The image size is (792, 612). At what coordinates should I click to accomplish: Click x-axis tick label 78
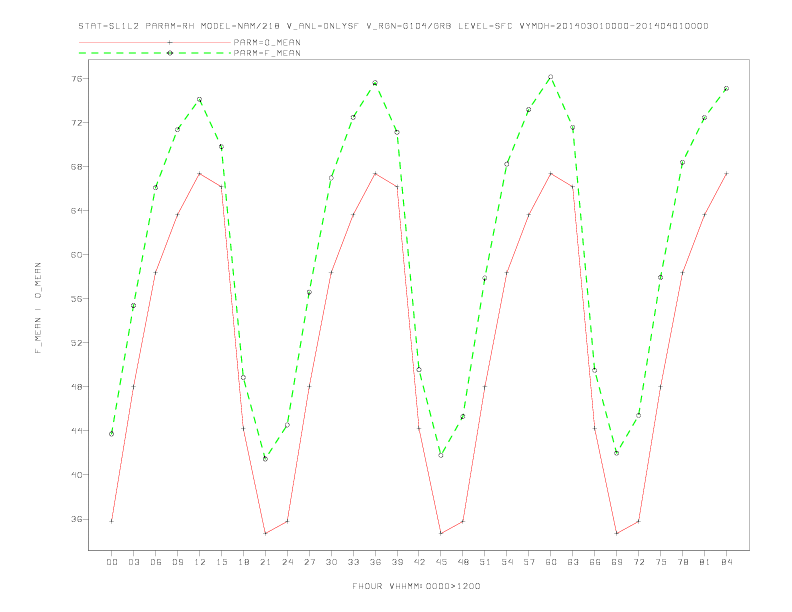[x=682, y=562]
